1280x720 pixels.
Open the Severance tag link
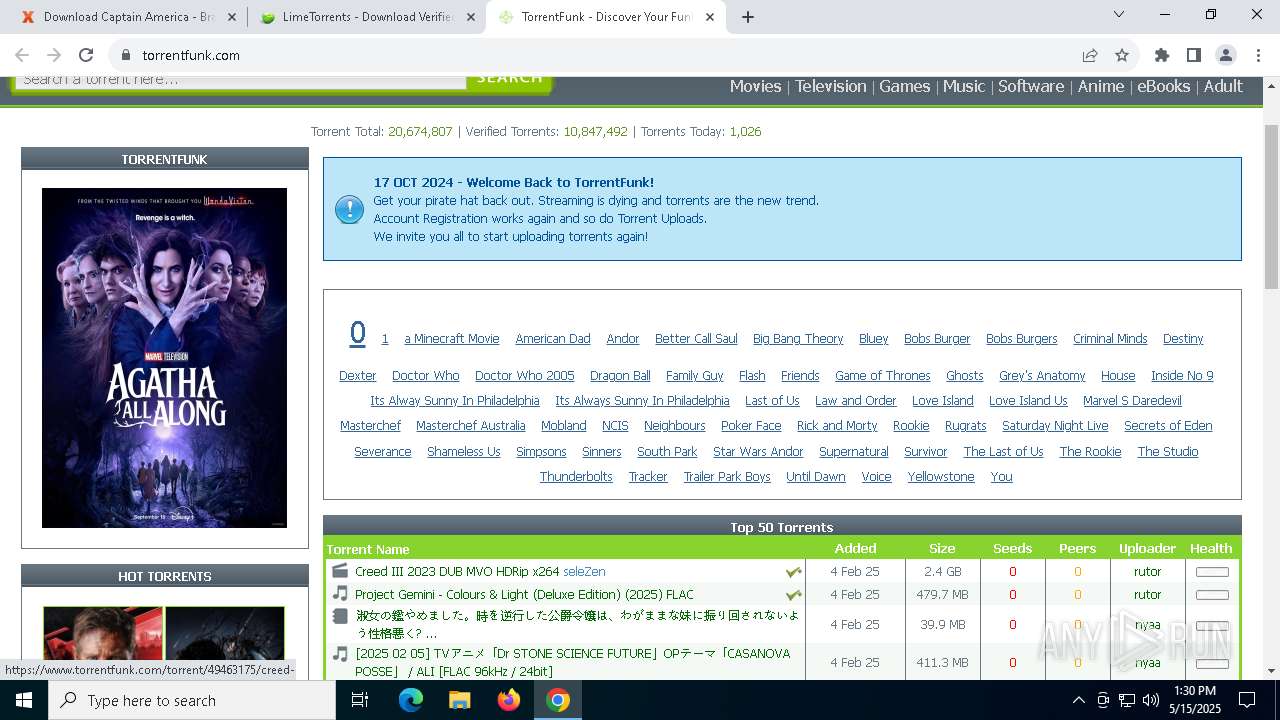(382, 452)
